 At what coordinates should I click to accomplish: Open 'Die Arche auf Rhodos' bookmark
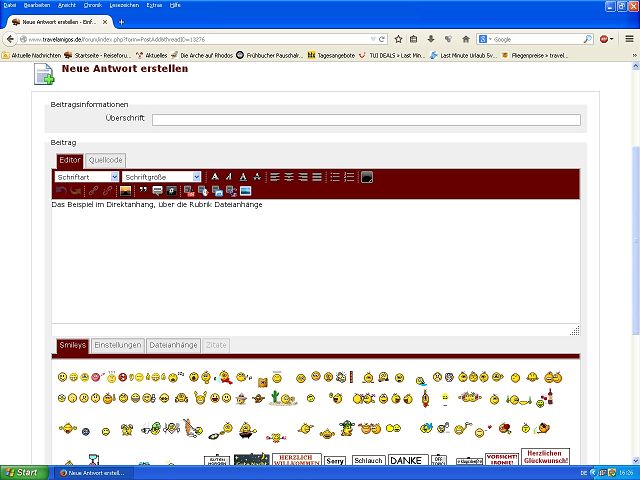(x=201, y=55)
